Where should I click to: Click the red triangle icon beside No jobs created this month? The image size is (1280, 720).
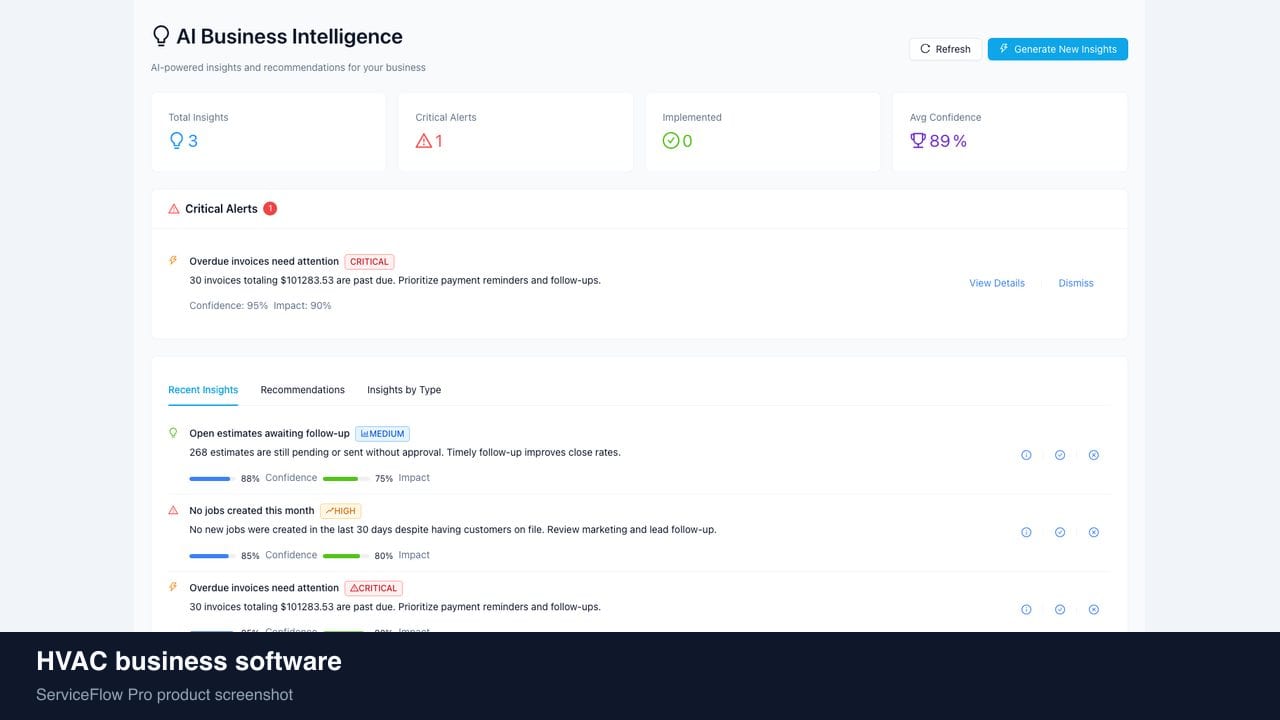point(173,510)
